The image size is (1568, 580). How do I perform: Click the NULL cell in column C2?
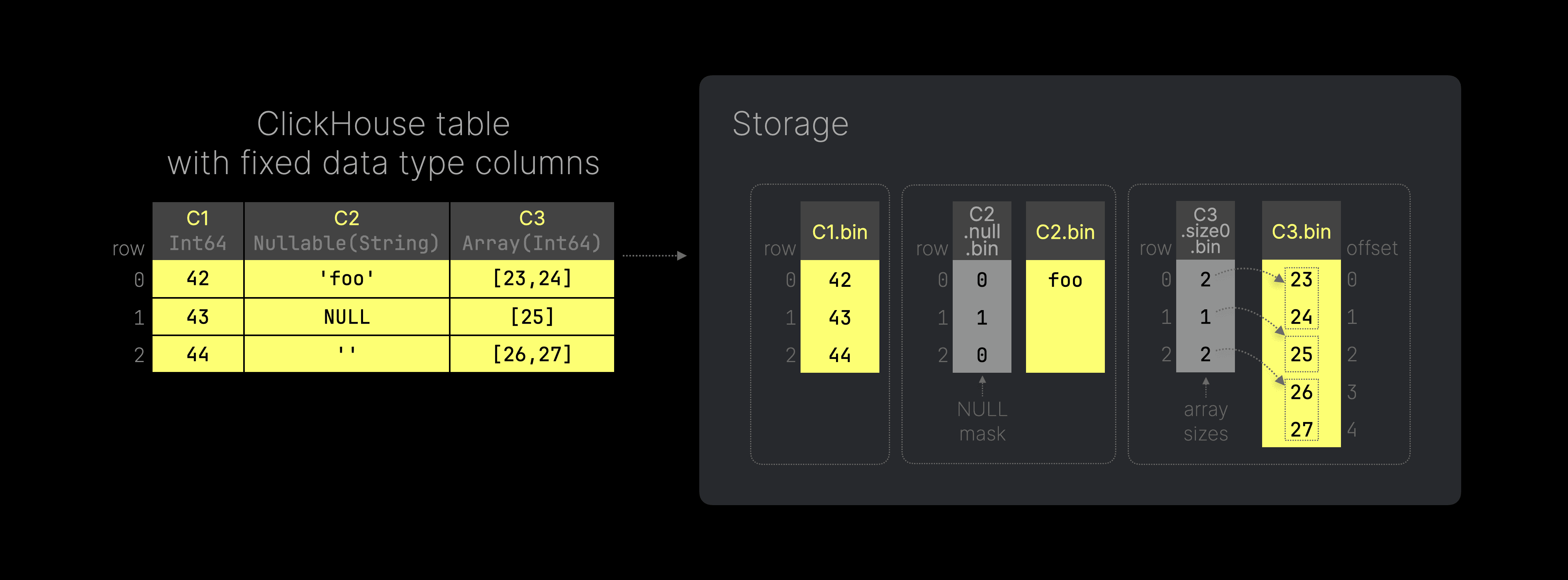tap(346, 316)
